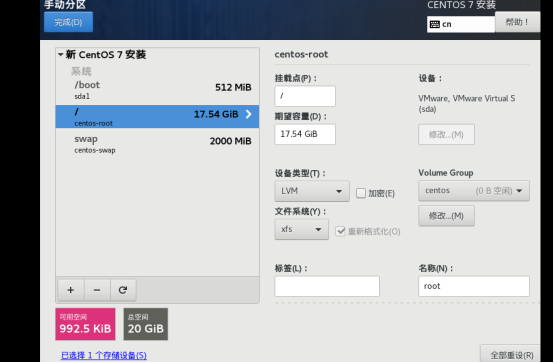This screenshot has width=554, height=363.
Task: Open the LVM device type dropdown
Action: tap(312, 191)
